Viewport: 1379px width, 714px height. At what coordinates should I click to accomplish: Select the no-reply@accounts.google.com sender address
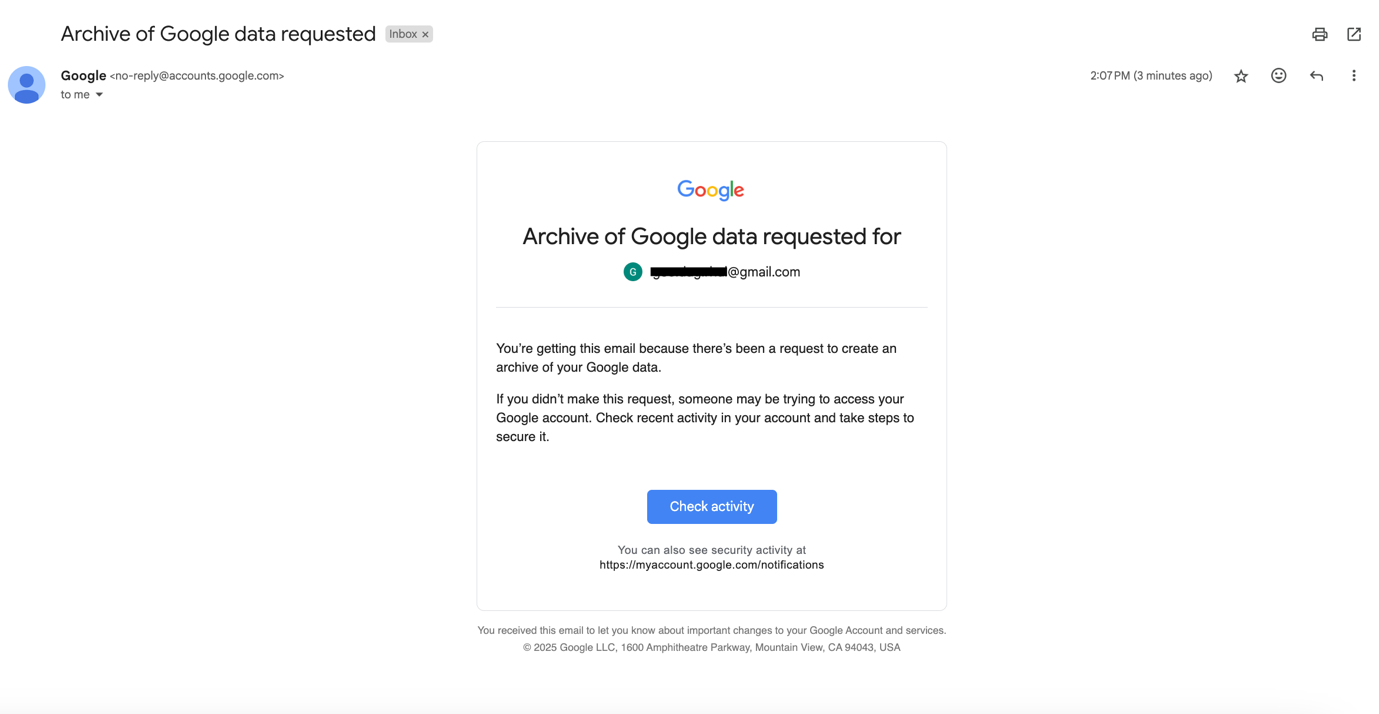197,76
